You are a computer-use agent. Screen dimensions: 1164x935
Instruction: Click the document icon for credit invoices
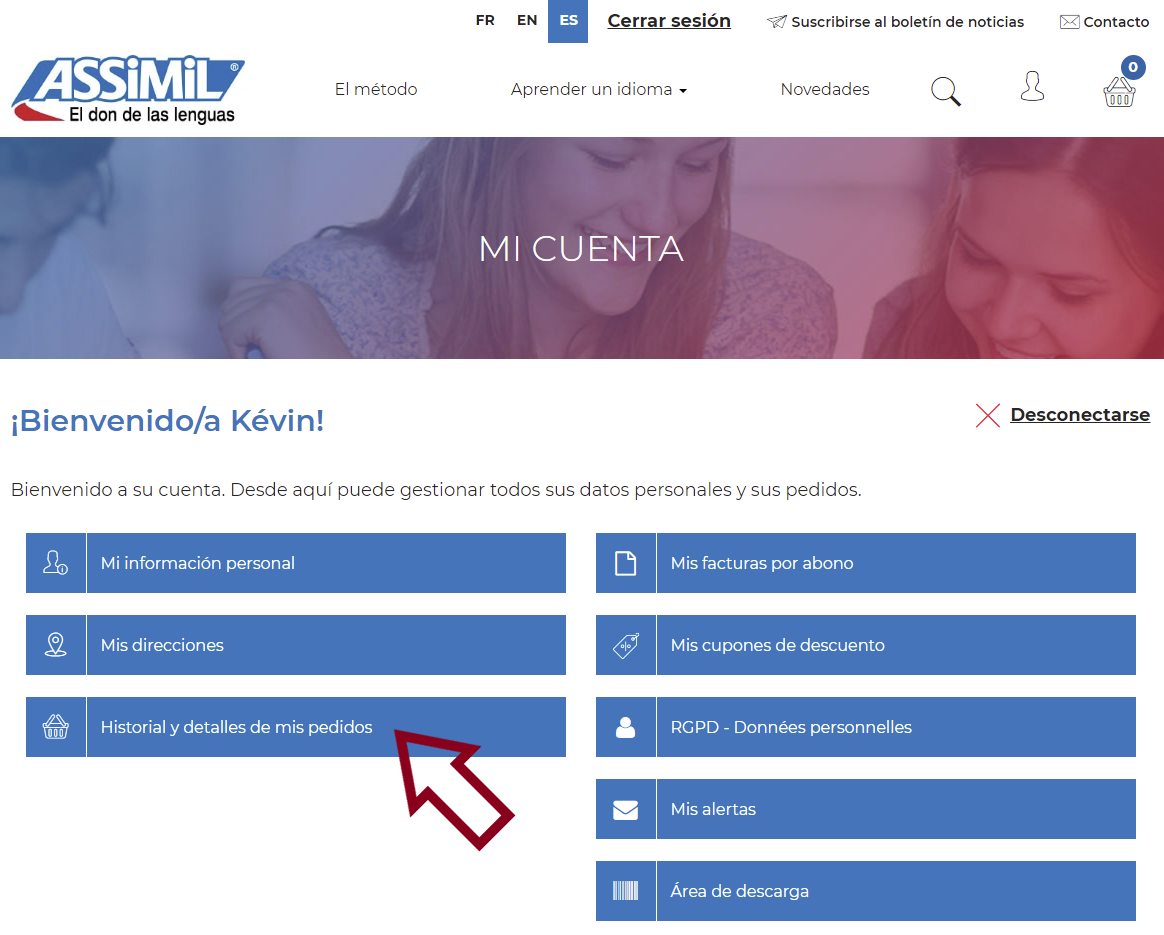(626, 563)
